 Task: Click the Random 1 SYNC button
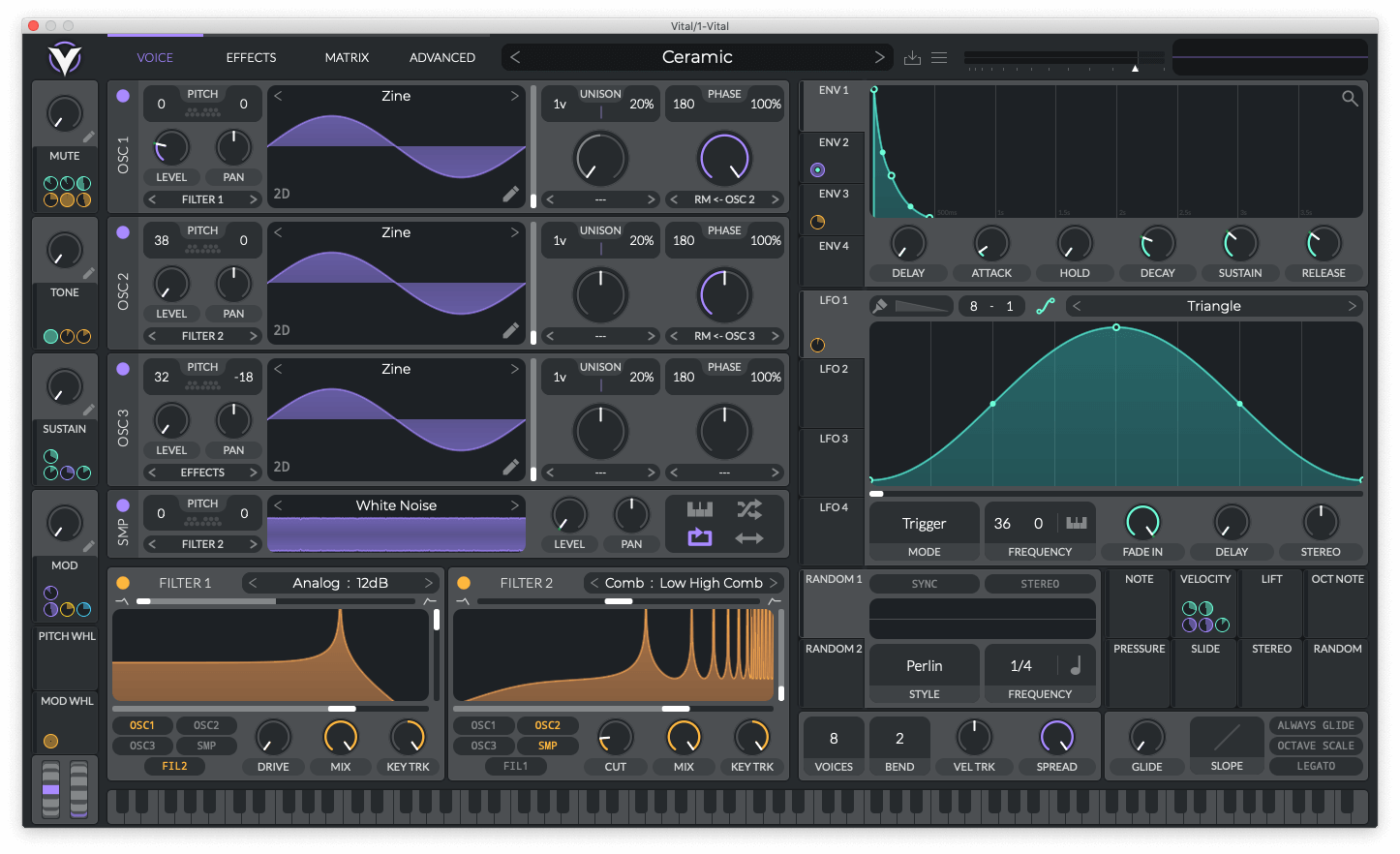click(924, 584)
